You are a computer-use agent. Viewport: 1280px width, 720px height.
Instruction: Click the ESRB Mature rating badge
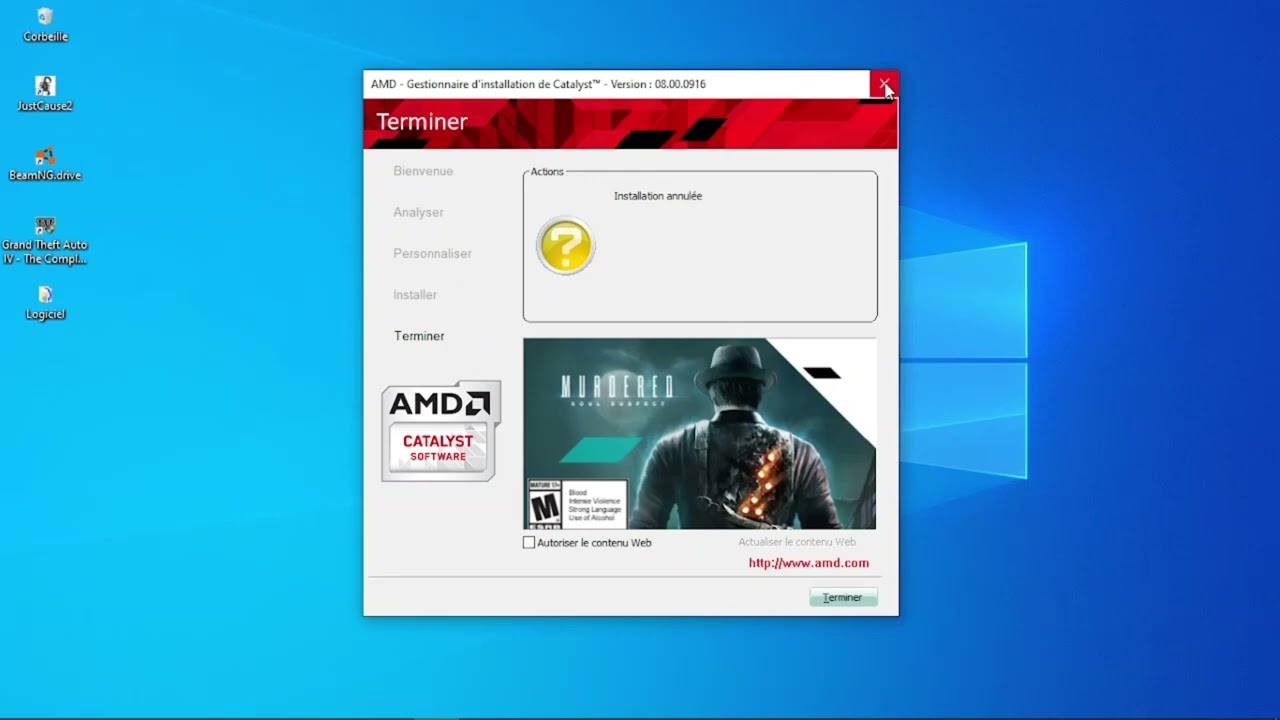(576, 504)
